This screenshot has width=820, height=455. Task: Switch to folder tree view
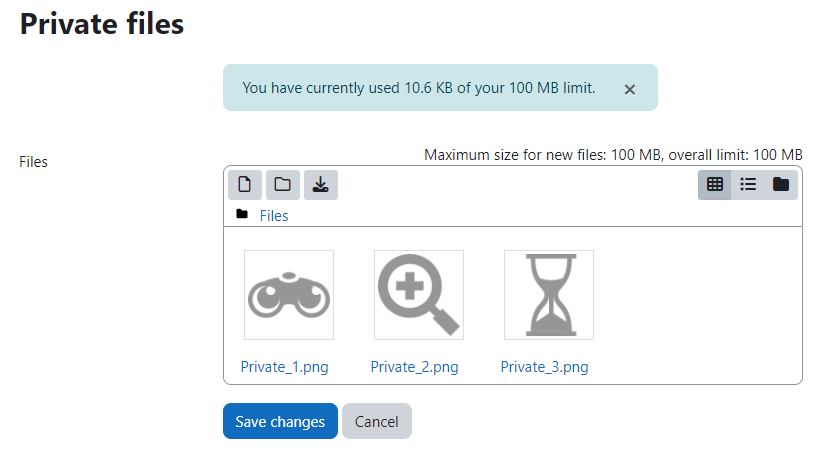pos(781,185)
